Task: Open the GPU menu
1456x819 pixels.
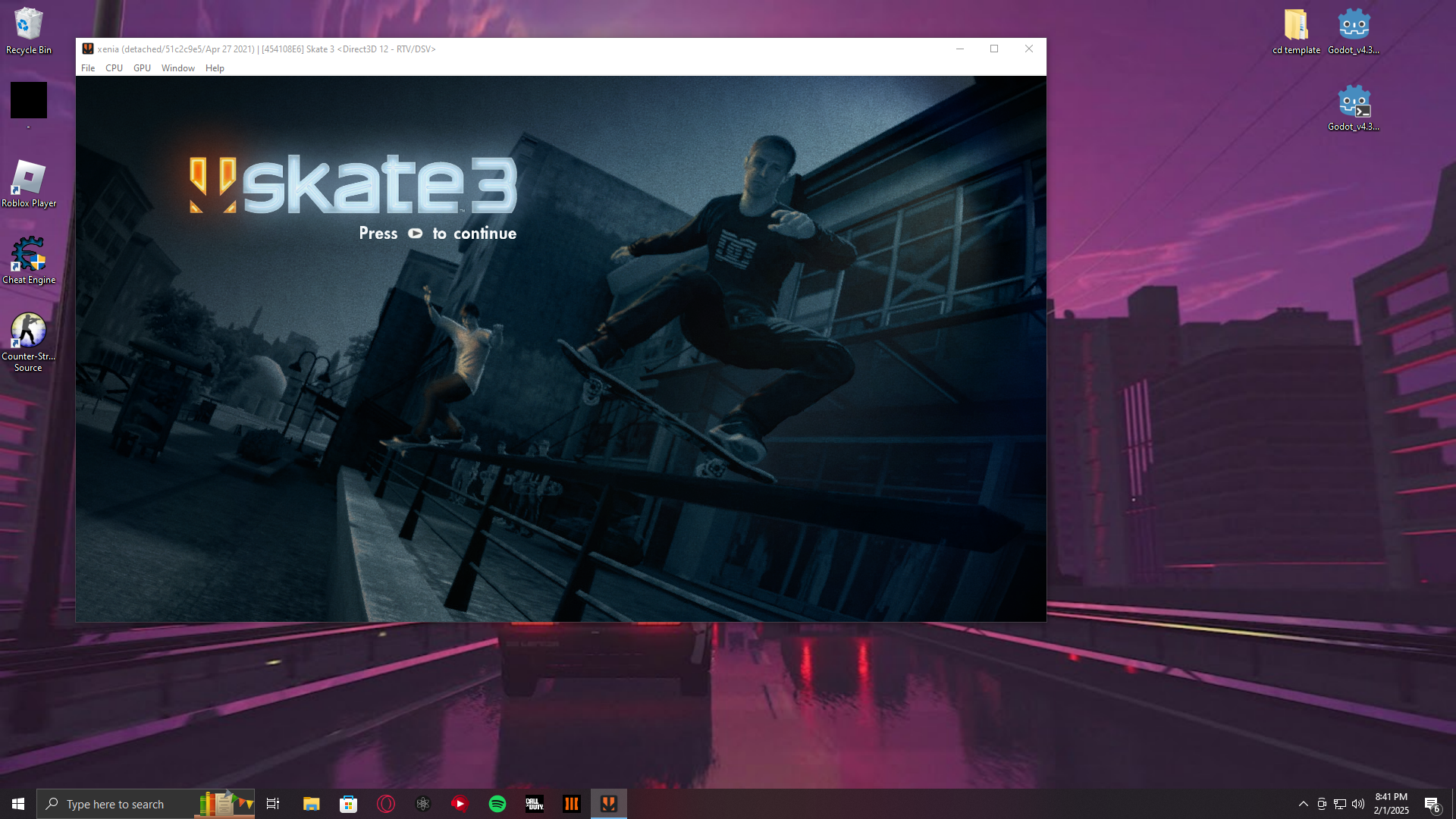Action: [x=142, y=68]
